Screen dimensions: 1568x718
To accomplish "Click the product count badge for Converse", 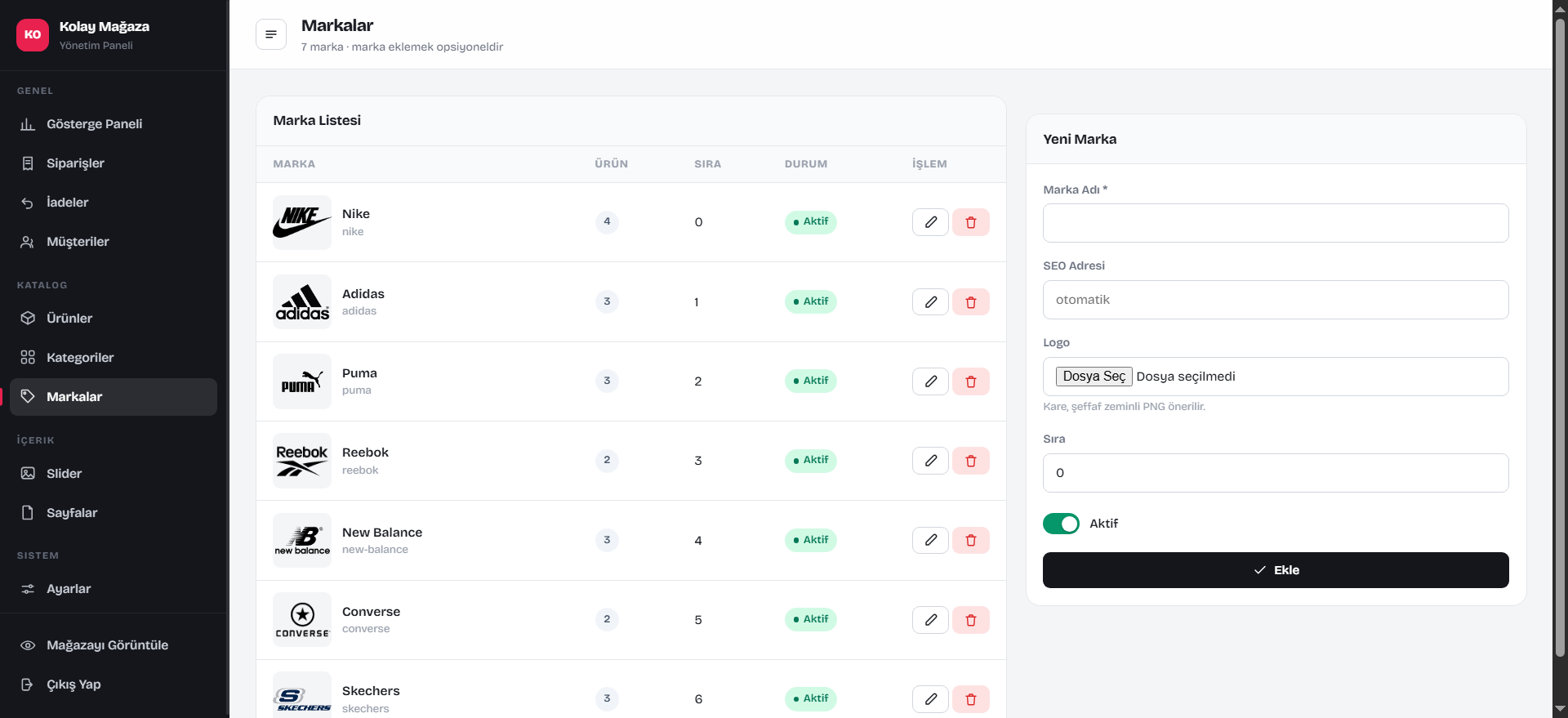I will coord(607,620).
